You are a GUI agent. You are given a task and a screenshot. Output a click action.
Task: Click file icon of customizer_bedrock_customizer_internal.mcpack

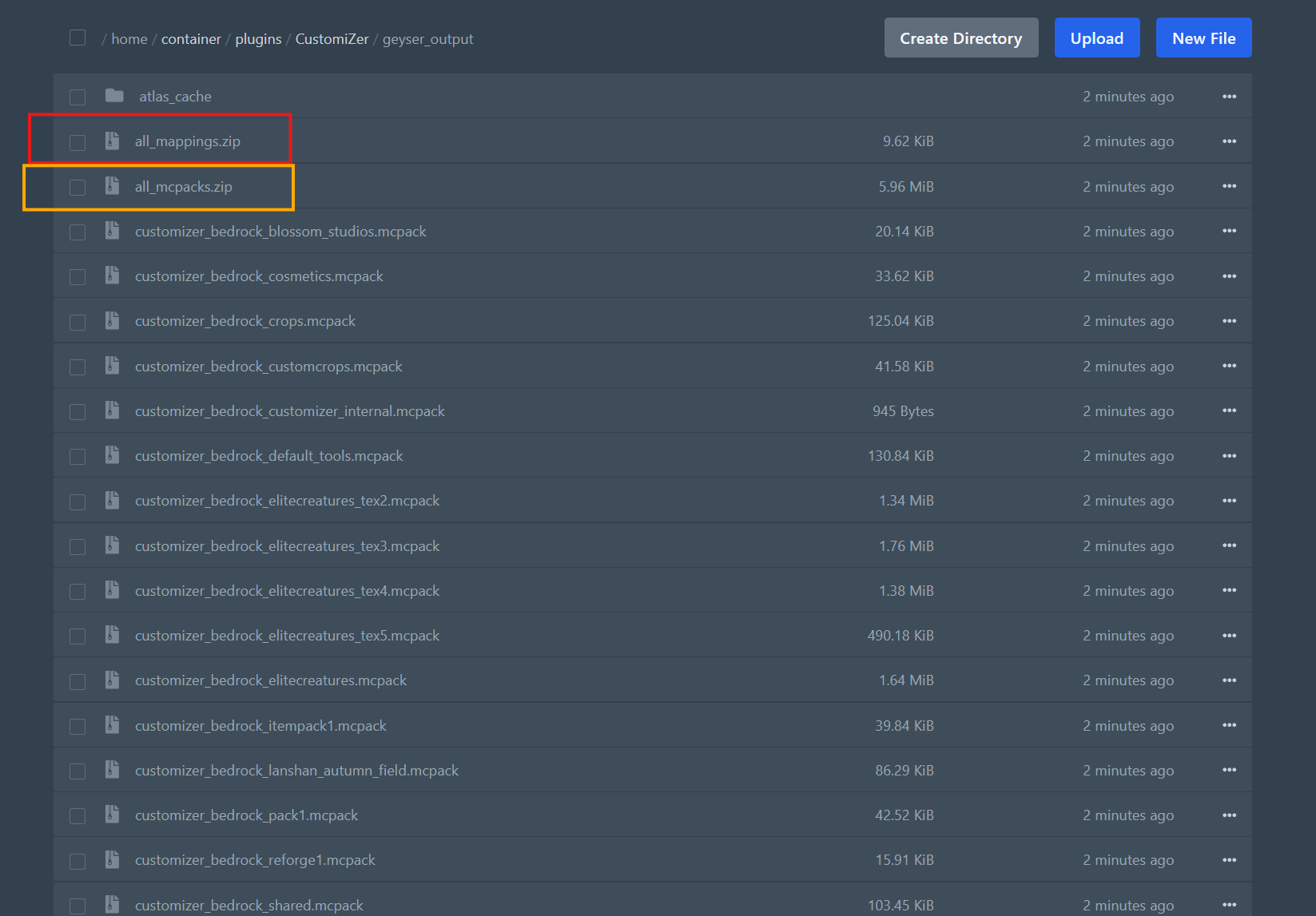click(112, 410)
